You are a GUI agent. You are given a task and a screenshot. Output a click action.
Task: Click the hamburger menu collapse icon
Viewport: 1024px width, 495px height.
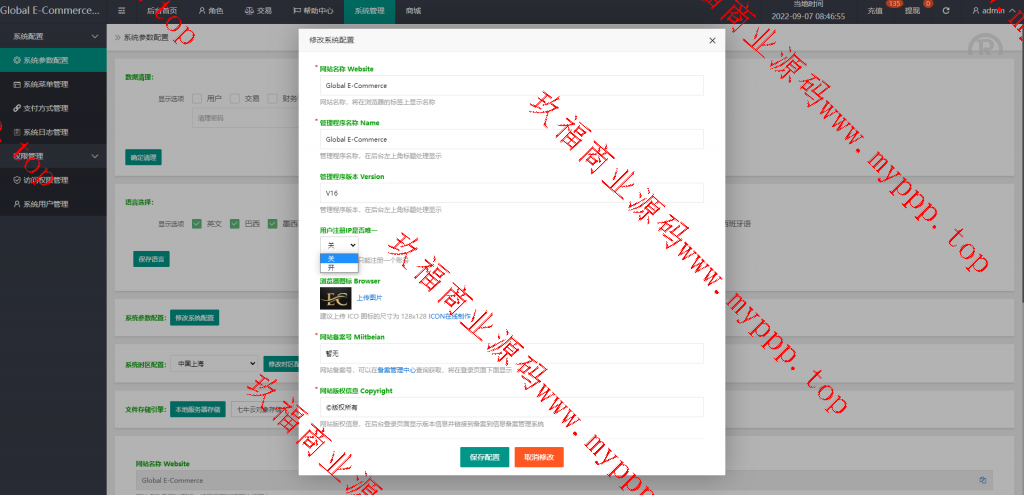(x=122, y=11)
